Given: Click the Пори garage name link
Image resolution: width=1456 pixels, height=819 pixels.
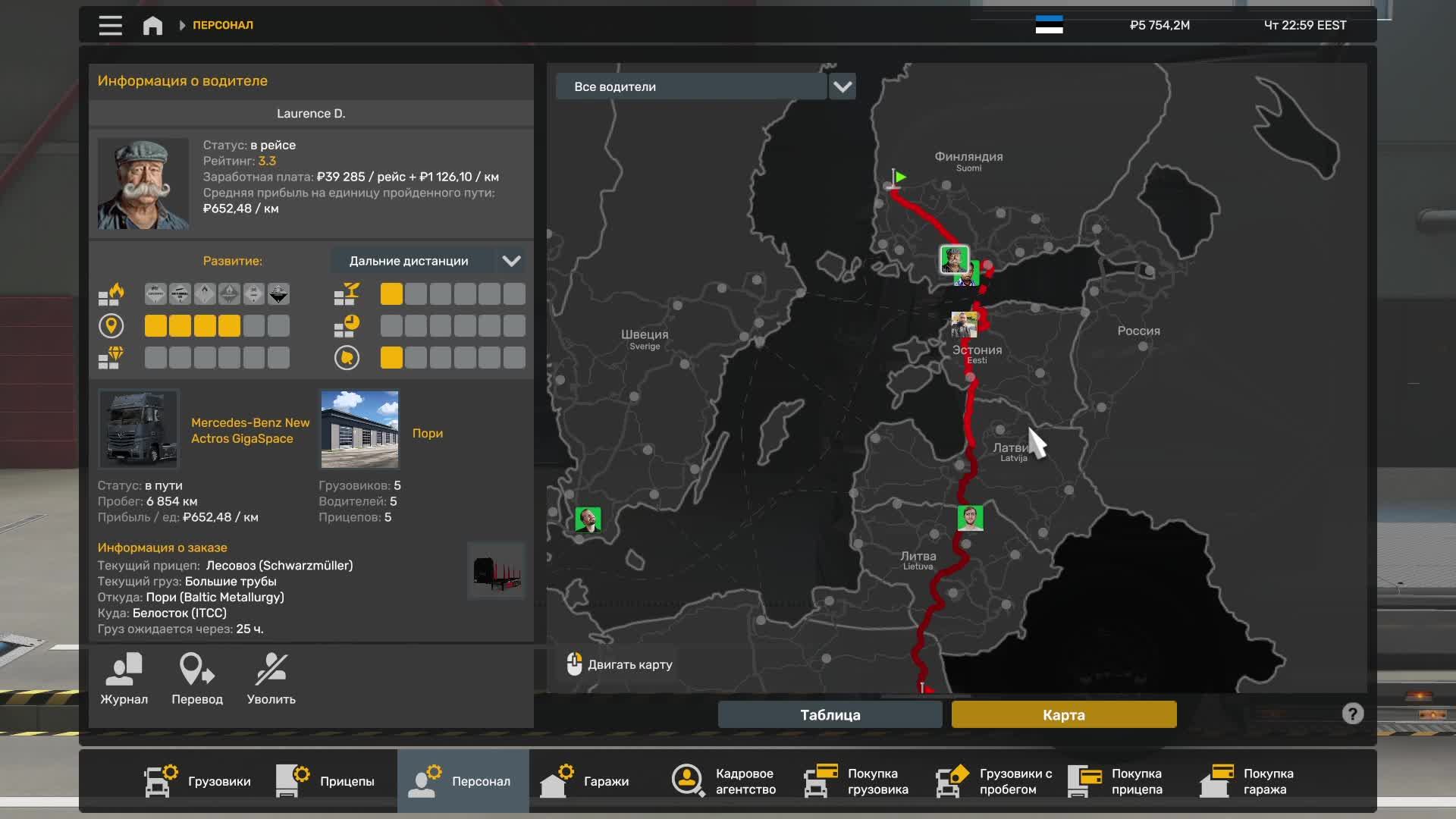Looking at the screenshot, I should 428,433.
